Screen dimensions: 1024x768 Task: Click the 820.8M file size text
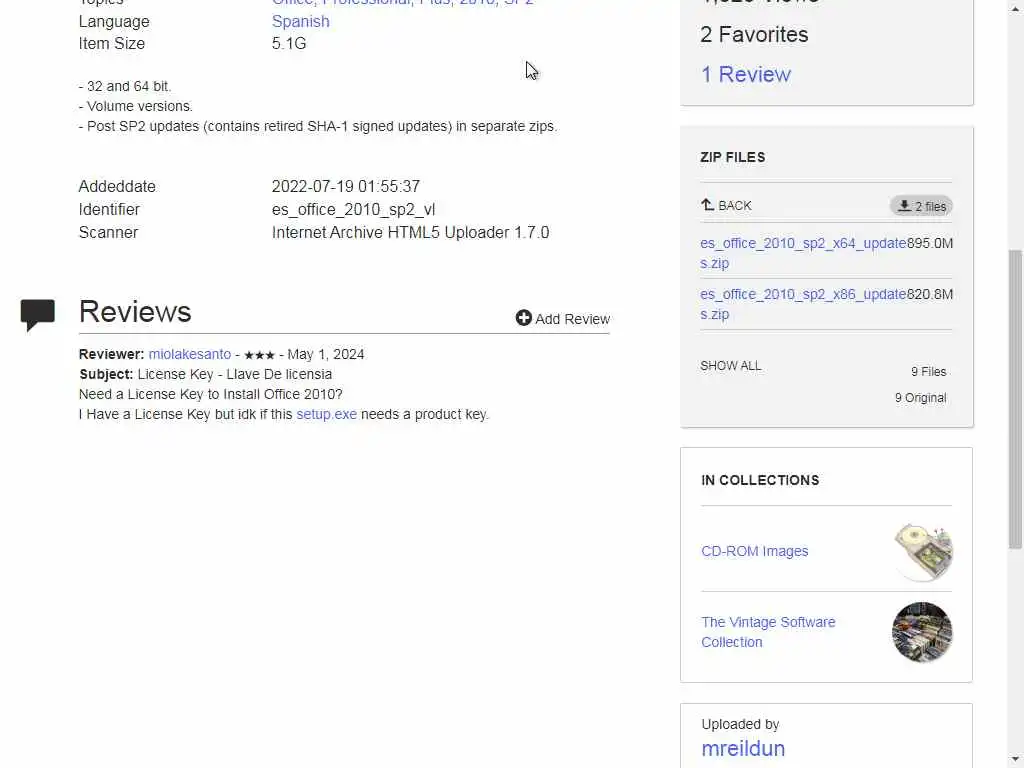[930, 294]
